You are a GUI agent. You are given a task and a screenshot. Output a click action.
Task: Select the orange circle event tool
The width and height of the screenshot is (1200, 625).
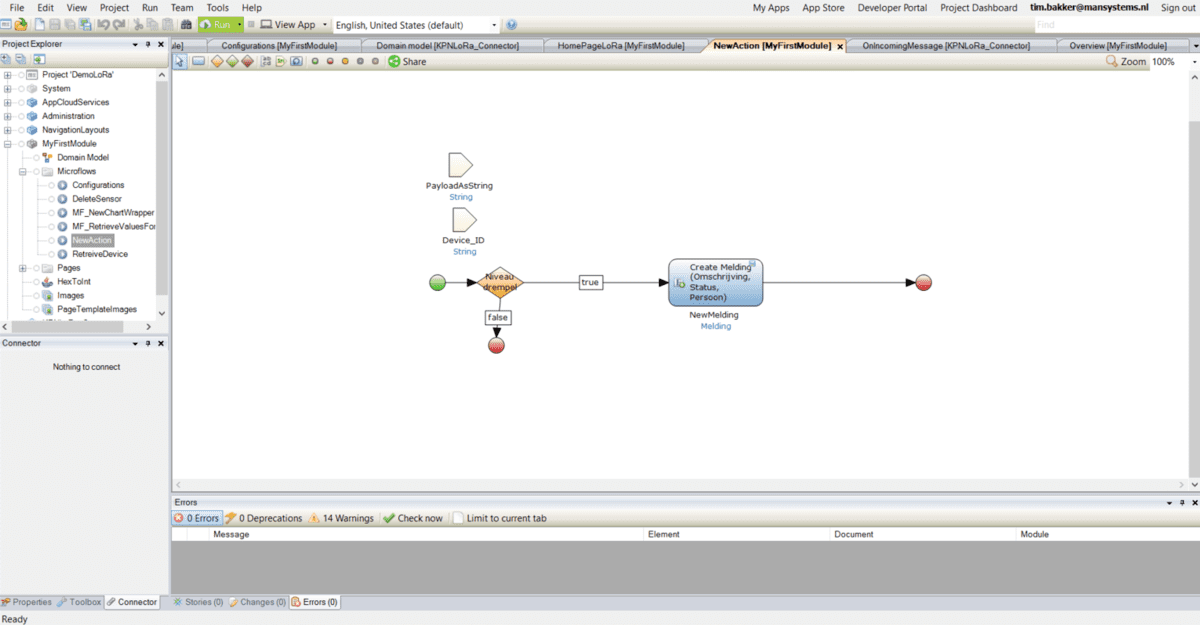(x=345, y=61)
